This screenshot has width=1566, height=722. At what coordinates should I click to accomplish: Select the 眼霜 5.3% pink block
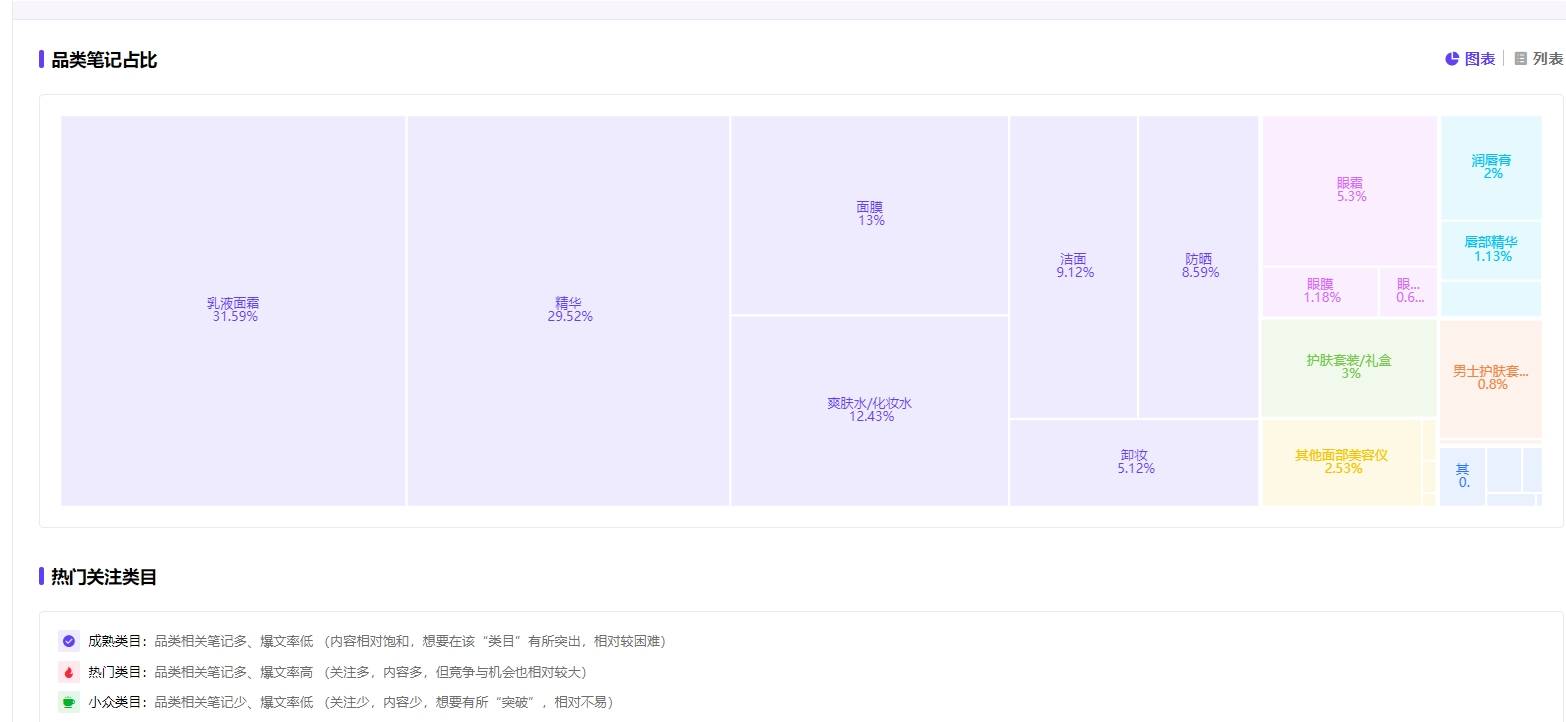click(1350, 190)
